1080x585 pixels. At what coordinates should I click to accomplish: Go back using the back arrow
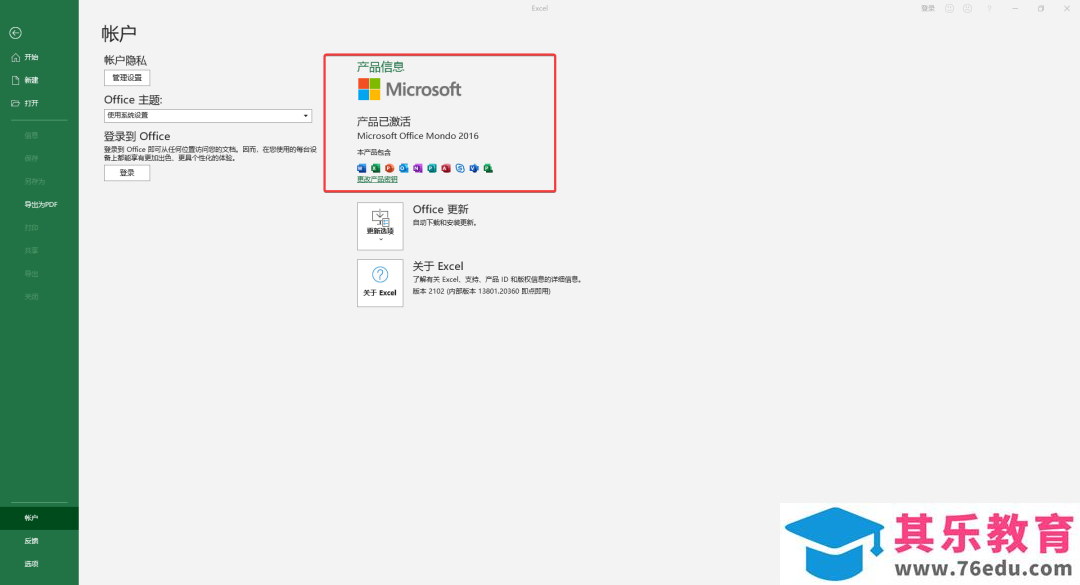[x=15, y=33]
